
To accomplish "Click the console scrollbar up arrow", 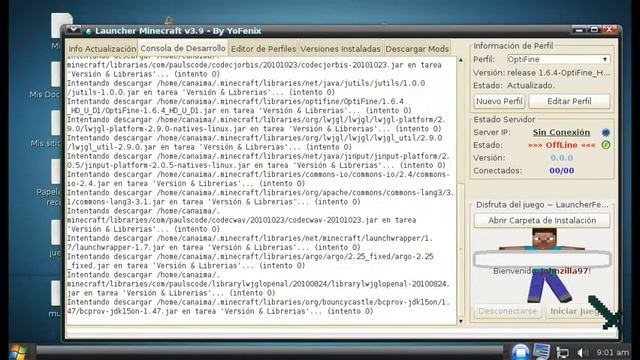I will tap(461, 60).
